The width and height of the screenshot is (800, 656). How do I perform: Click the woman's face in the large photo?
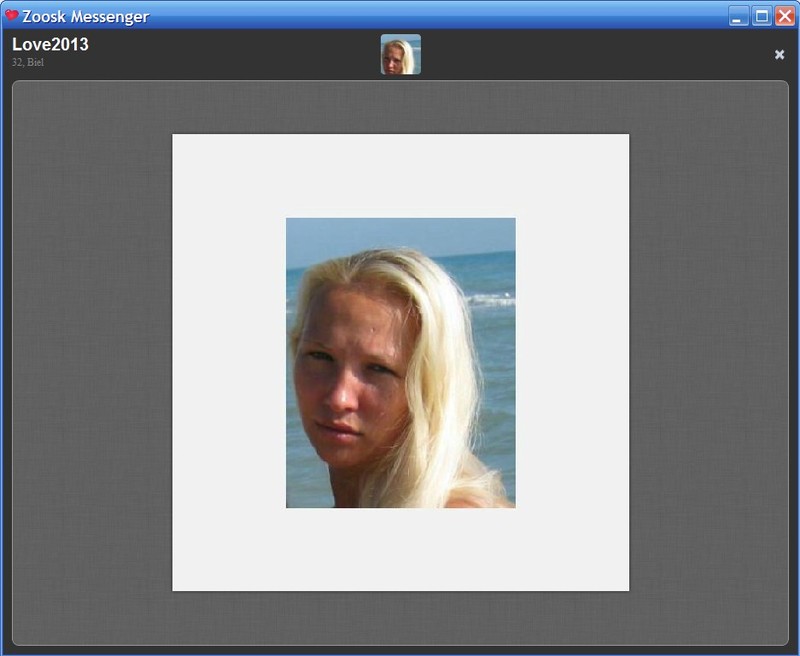coord(352,377)
